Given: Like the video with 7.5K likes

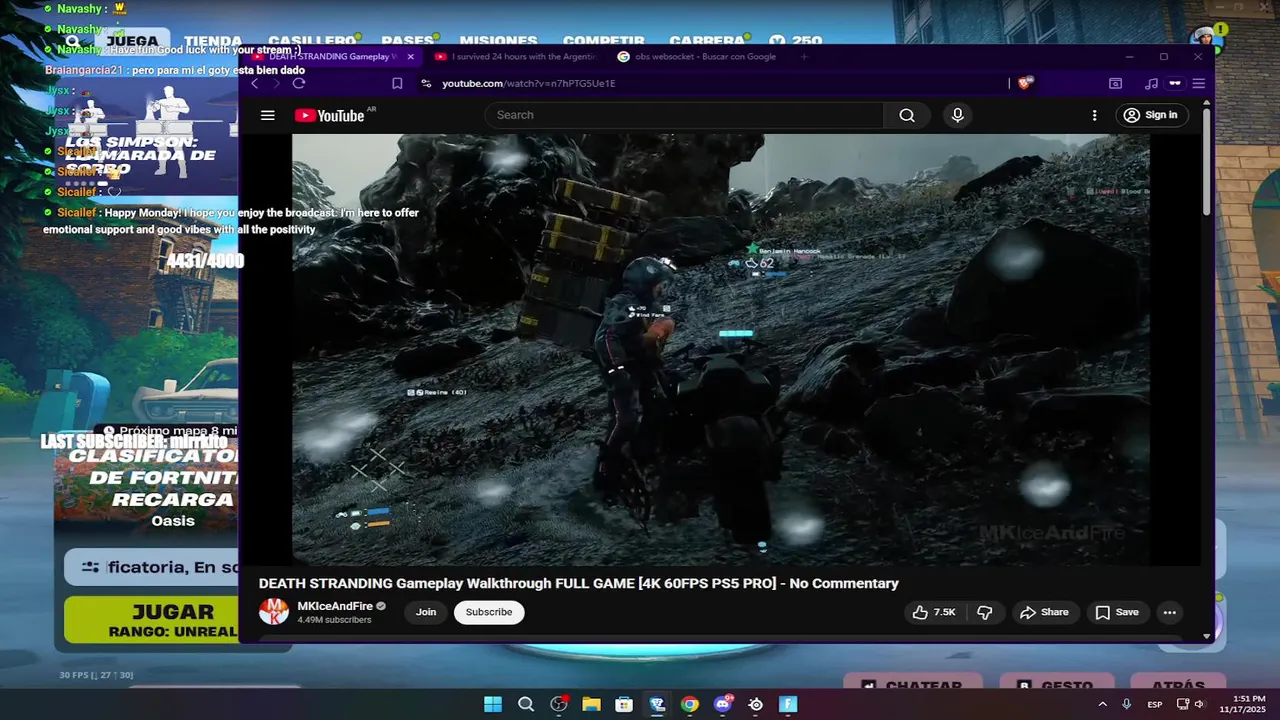Looking at the screenshot, I should pyautogui.click(x=934, y=612).
